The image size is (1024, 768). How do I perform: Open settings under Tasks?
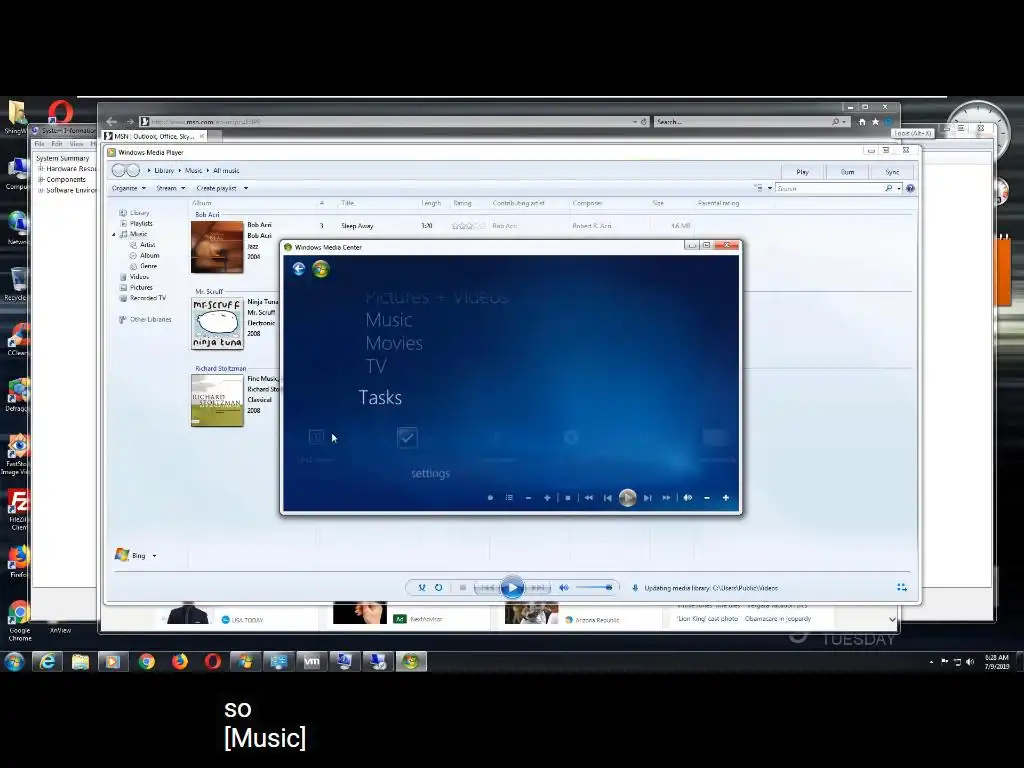[x=430, y=473]
